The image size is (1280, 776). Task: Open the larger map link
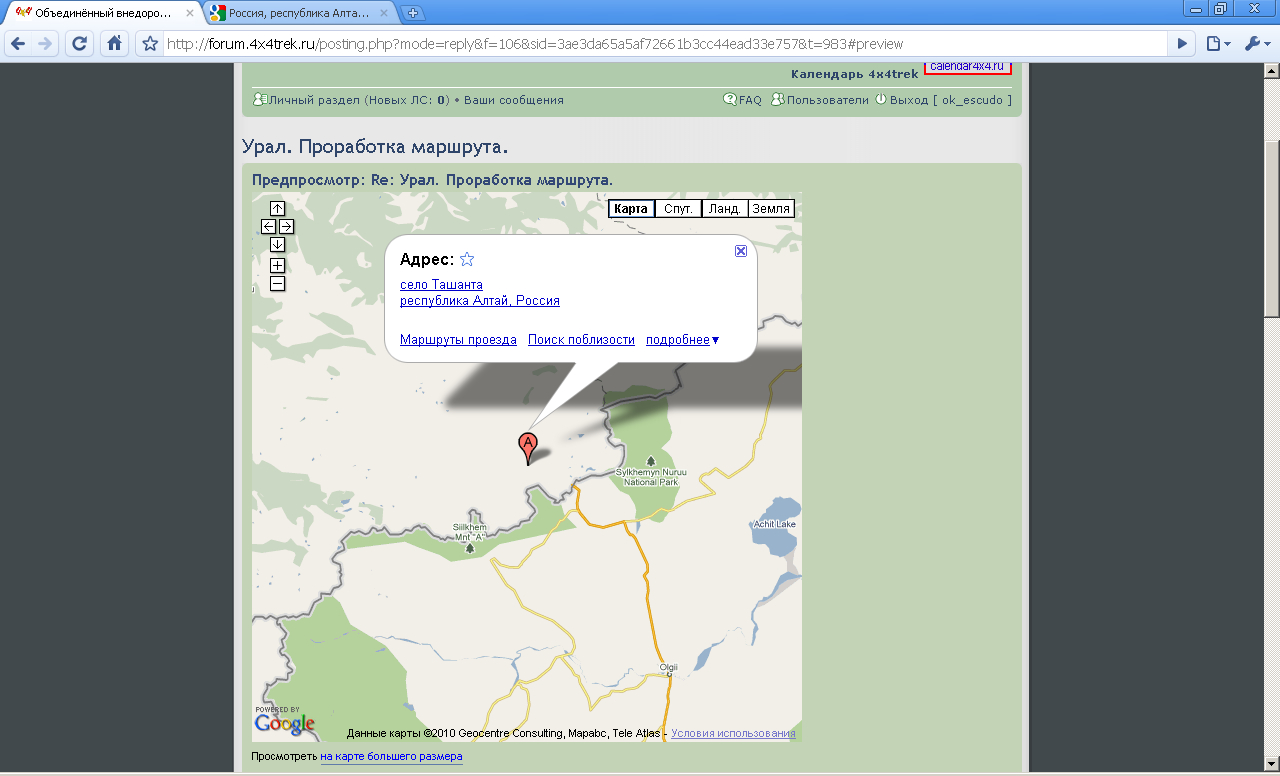(x=391, y=757)
